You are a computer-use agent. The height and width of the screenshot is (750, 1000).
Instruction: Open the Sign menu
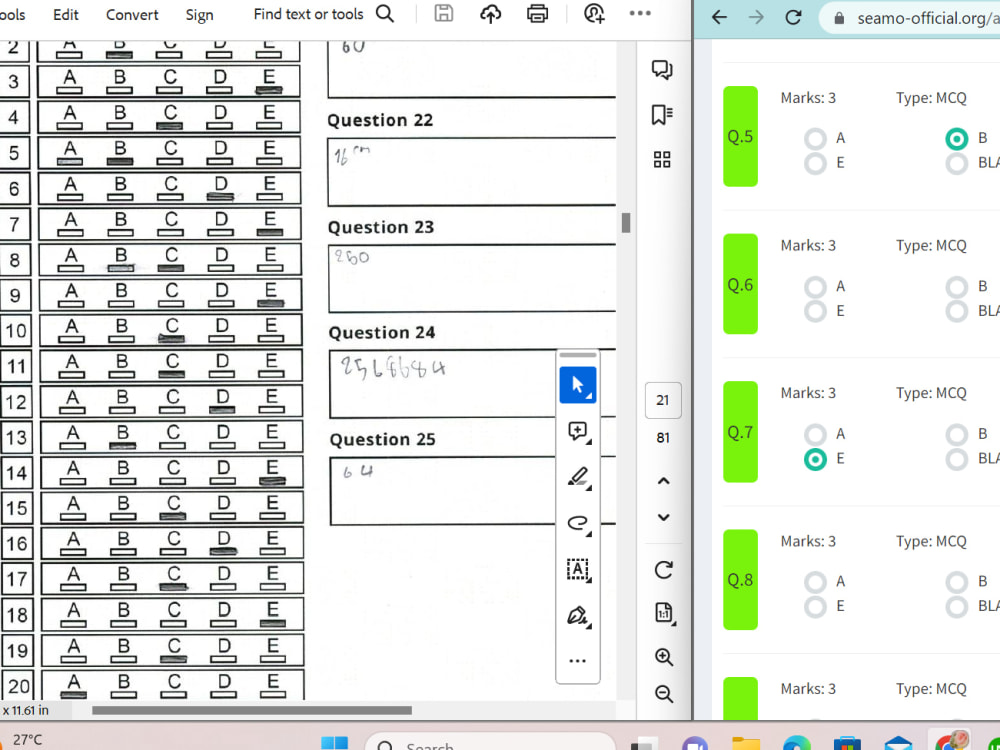tap(199, 15)
